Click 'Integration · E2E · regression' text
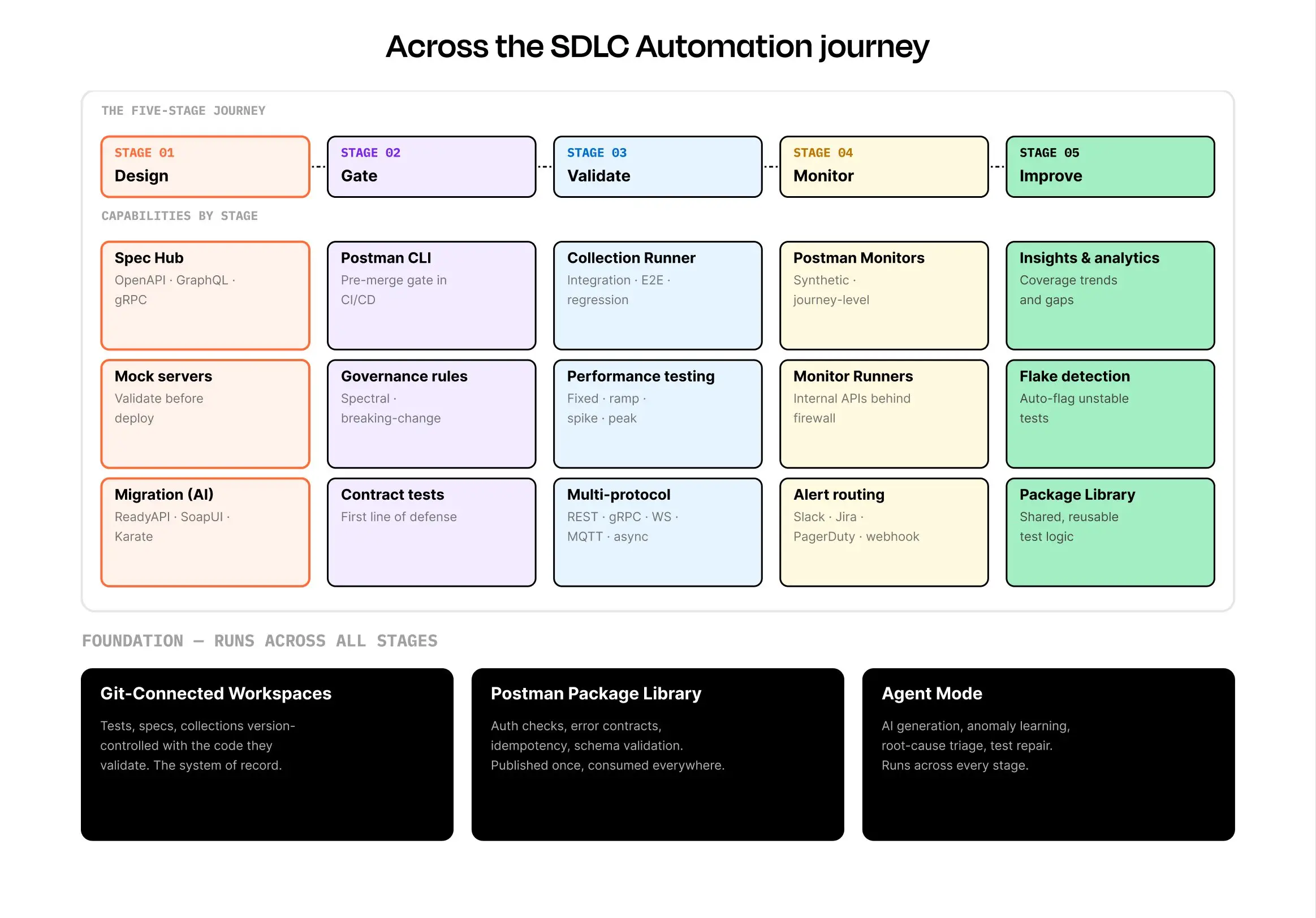Screen dimensions: 1316x918 pyautogui.click(x=619, y=290)
